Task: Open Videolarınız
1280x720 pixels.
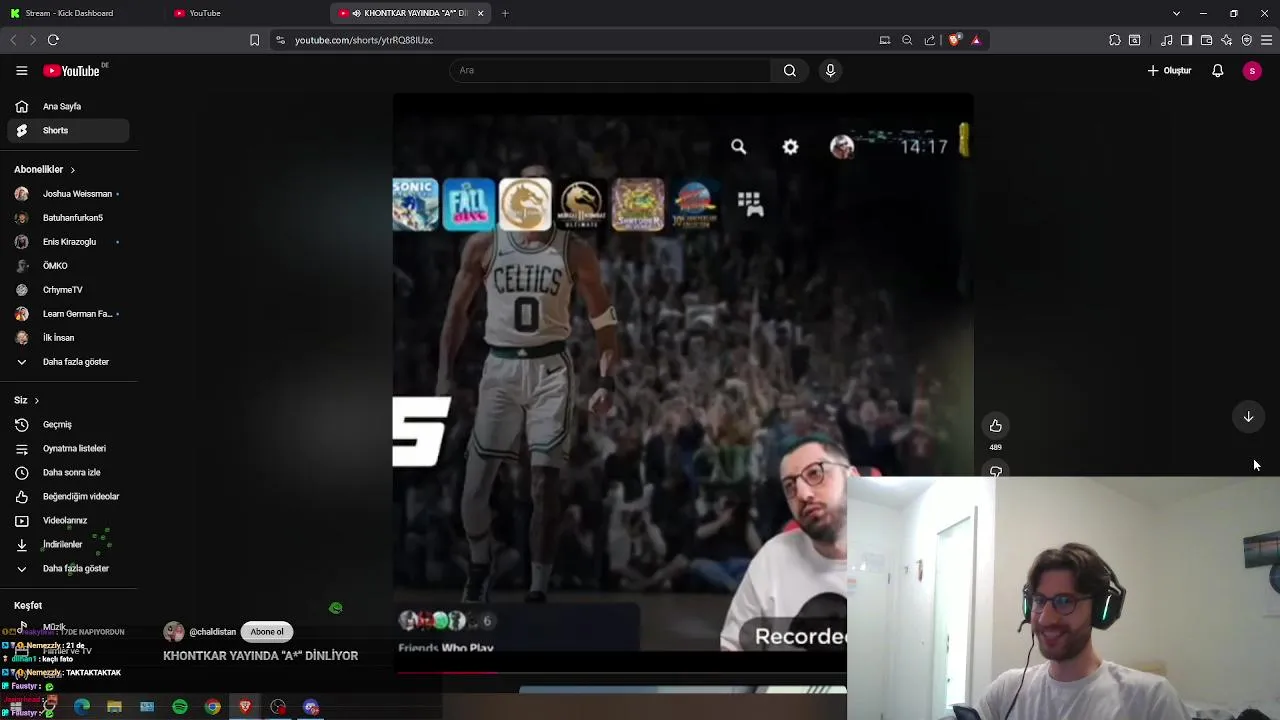Action: 68,521
